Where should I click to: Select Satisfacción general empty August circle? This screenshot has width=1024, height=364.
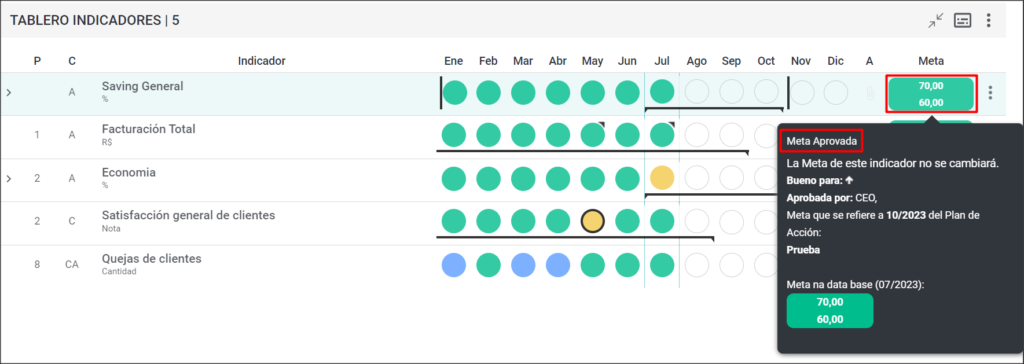[697, 222]
